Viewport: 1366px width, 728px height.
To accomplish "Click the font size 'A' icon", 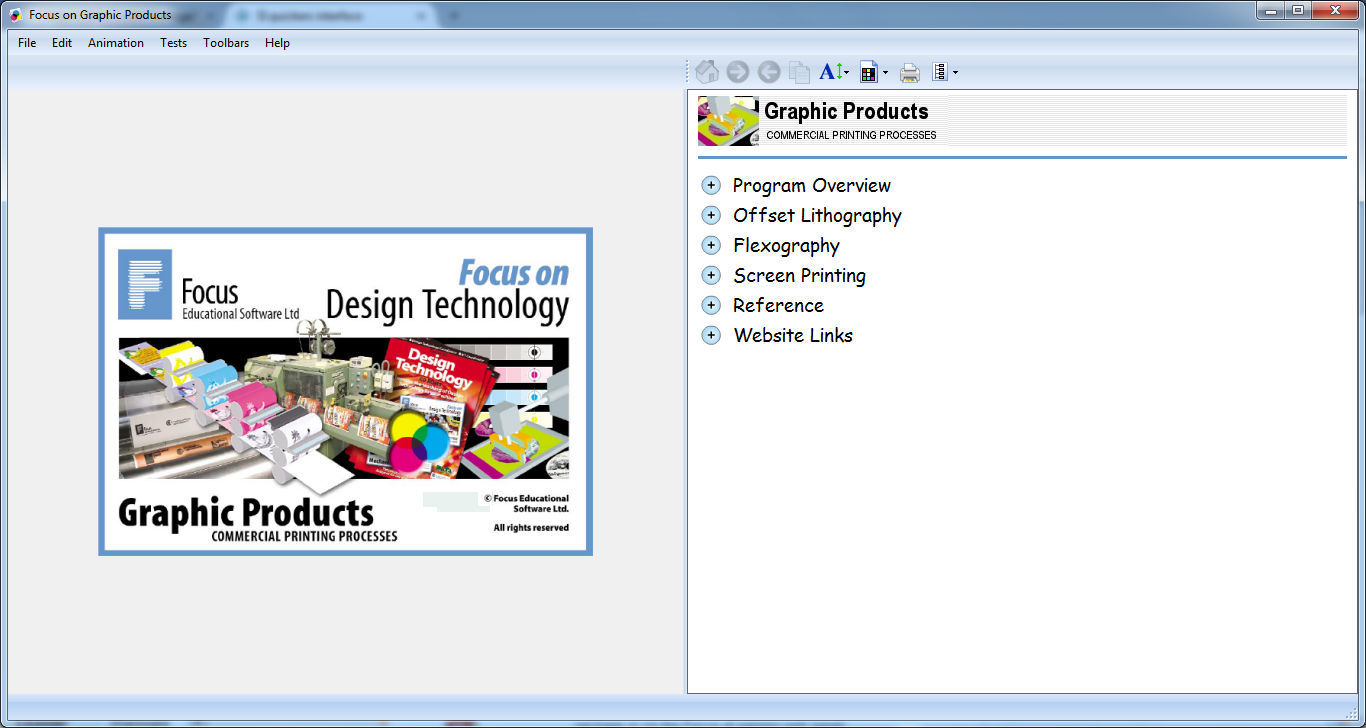I will tap(830, 72).
